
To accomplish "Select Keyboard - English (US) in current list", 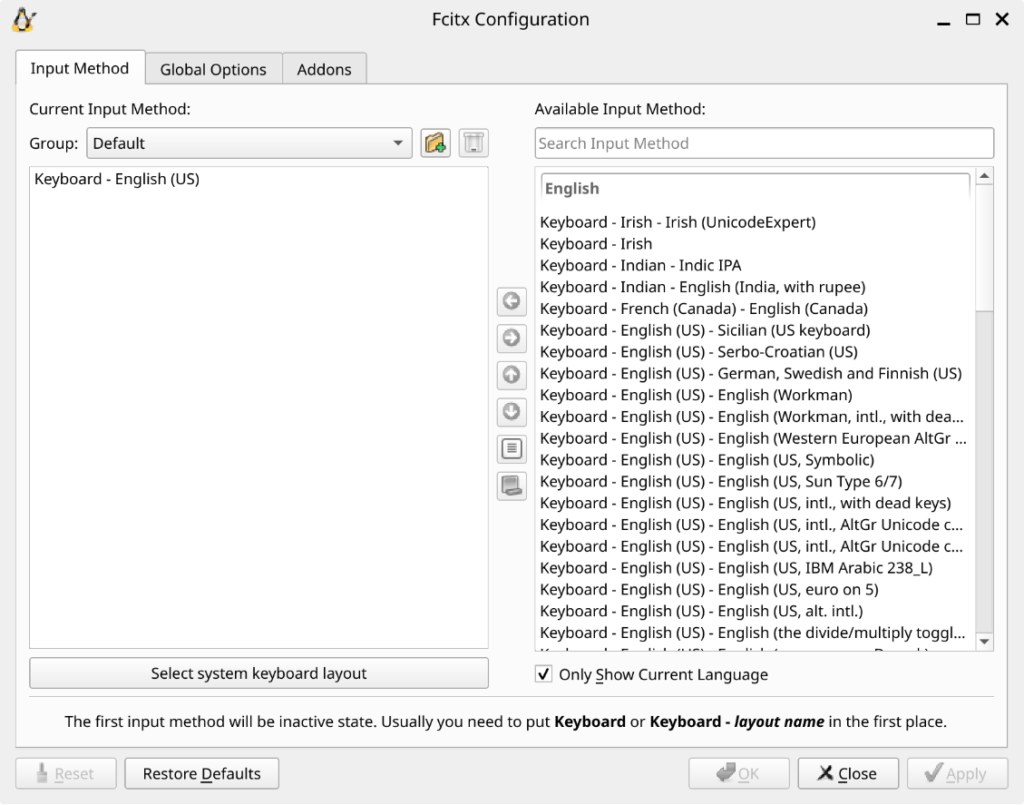I will pos(117,179).
